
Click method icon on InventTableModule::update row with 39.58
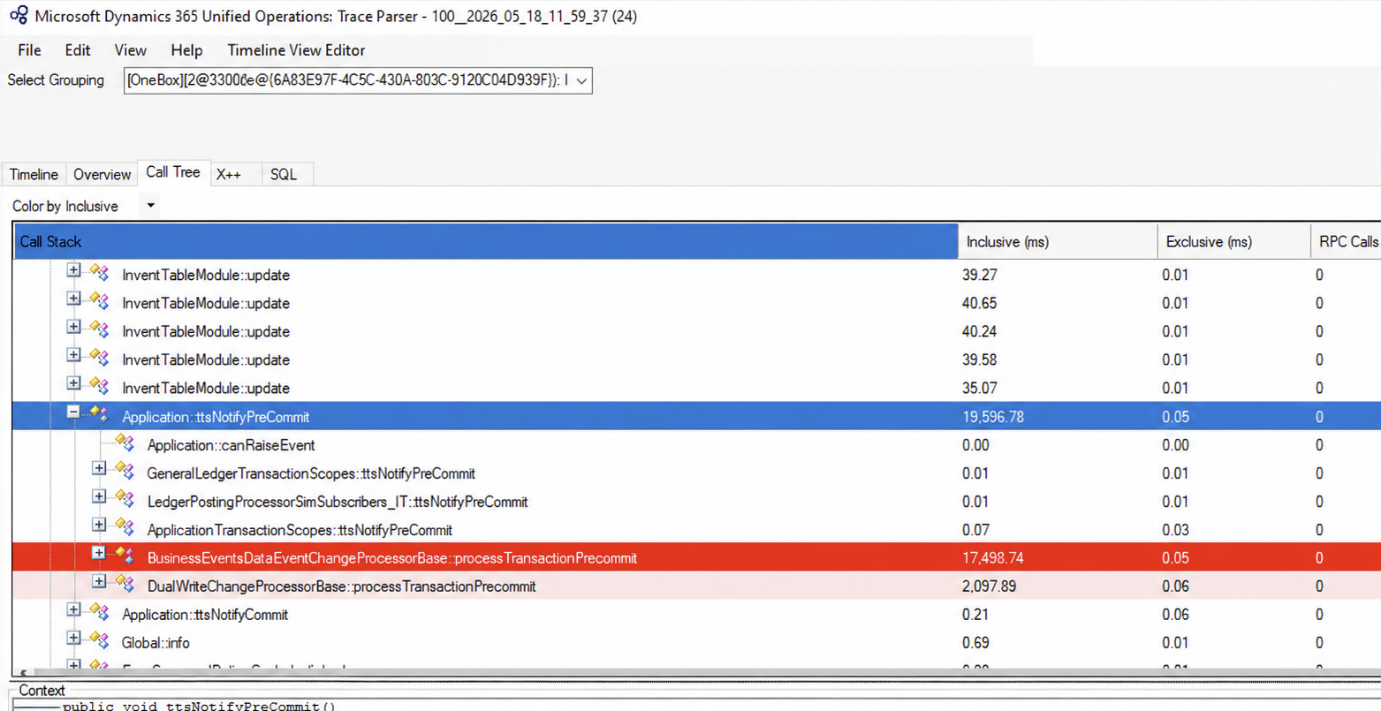[99, 358]
